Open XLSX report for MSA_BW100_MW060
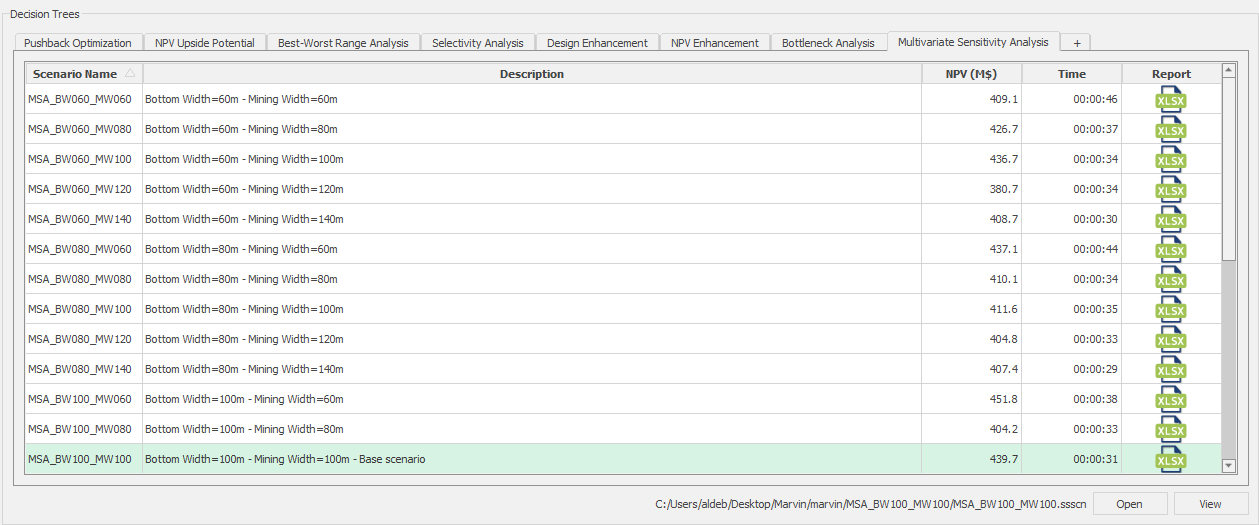Viewport: 1259px width, 525px height. click(1170, 400)
